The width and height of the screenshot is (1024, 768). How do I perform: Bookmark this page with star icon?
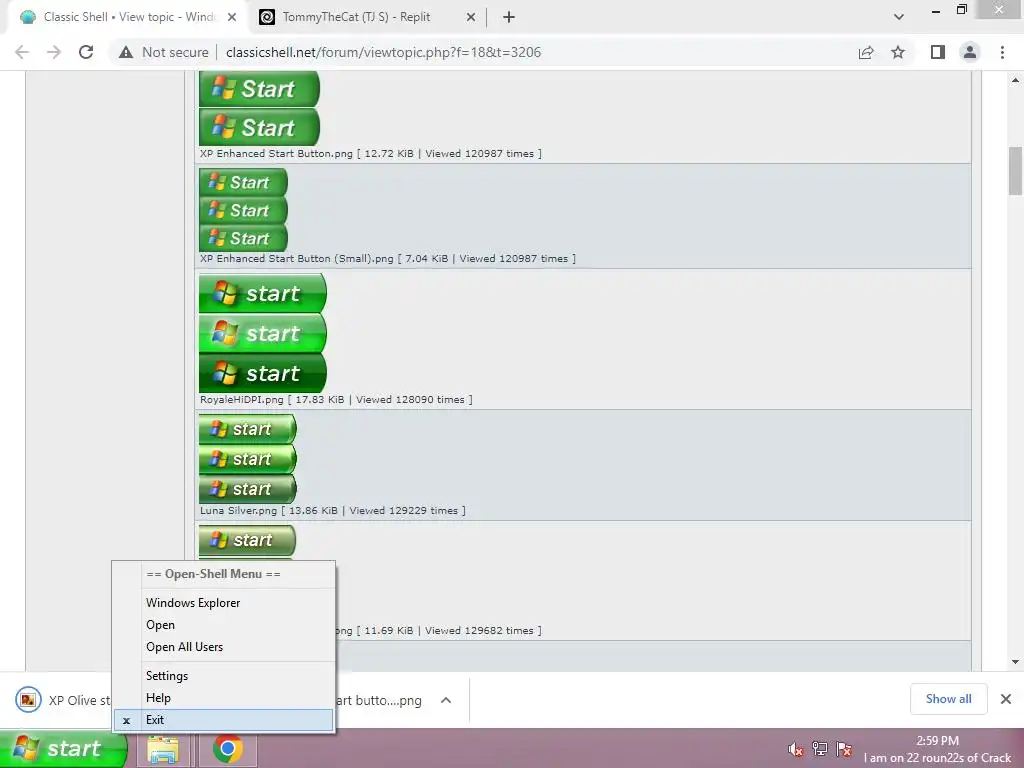click(x=898, y=52)
